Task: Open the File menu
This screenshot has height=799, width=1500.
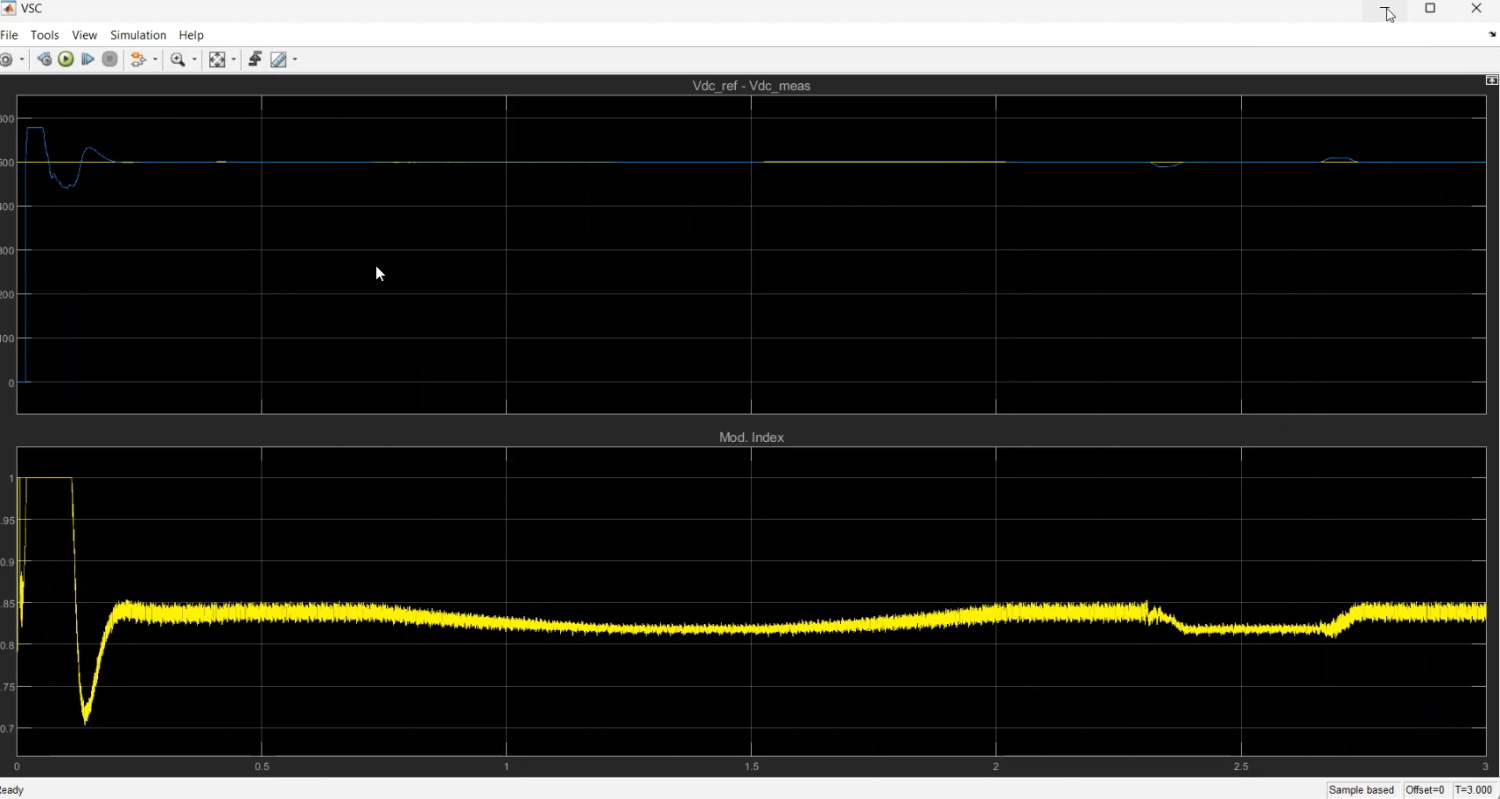Action: tap(9, 35)
